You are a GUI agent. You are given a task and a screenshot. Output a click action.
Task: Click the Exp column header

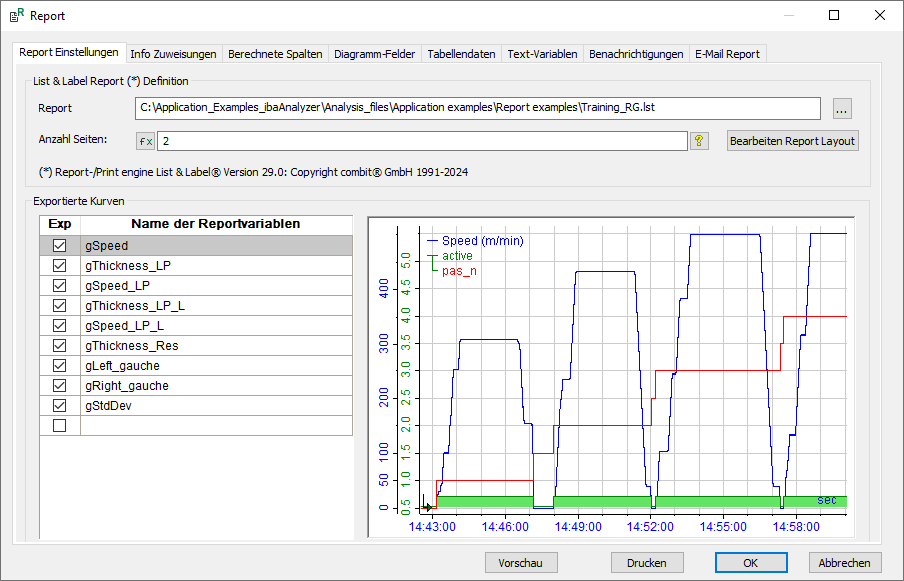(60, 224)
